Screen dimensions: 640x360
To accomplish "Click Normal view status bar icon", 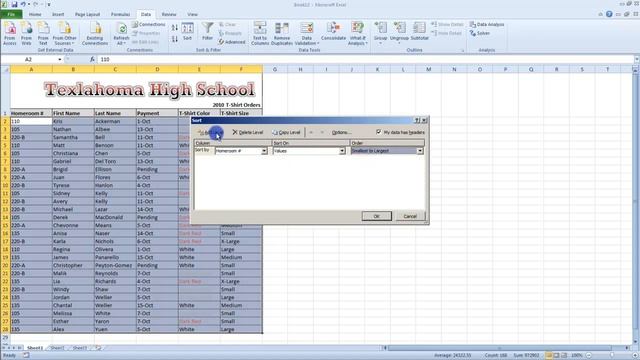I will (x=549, y=356).
